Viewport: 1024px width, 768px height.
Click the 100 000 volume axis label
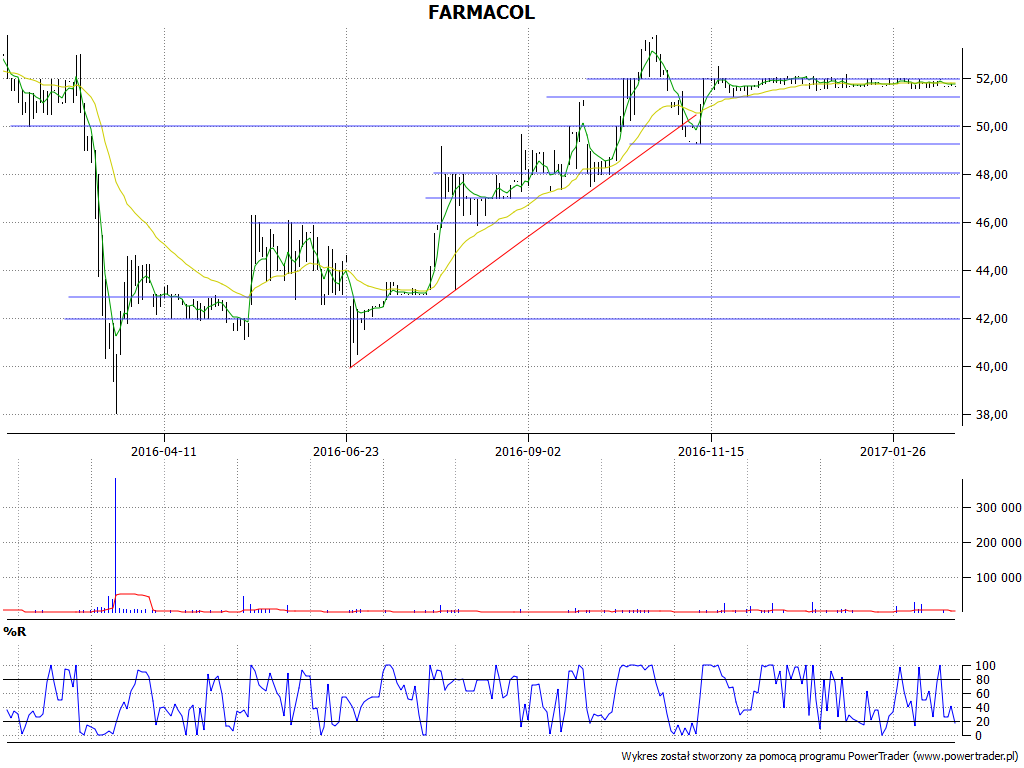point(999,578)
